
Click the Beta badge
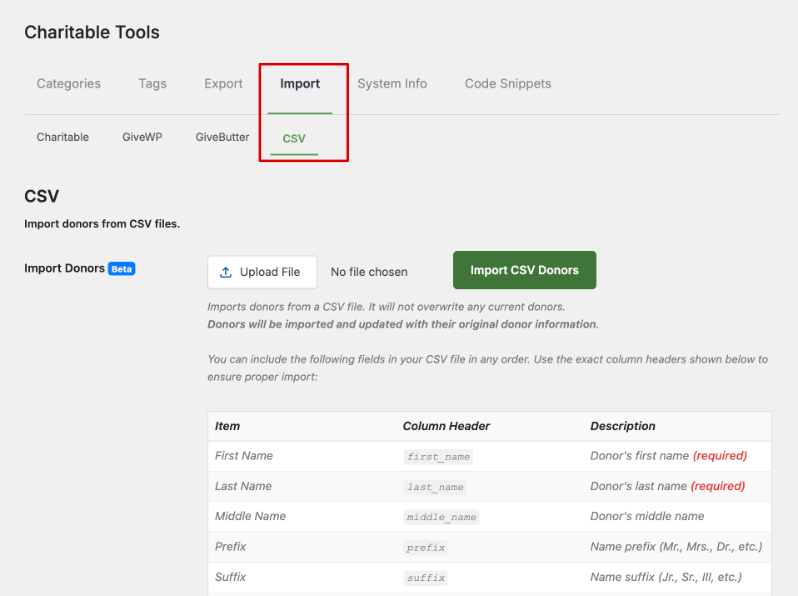point(122,269)
